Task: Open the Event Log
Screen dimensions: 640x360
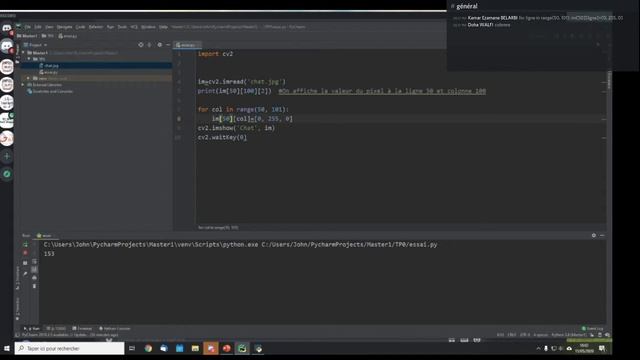Action: [593, 328]
